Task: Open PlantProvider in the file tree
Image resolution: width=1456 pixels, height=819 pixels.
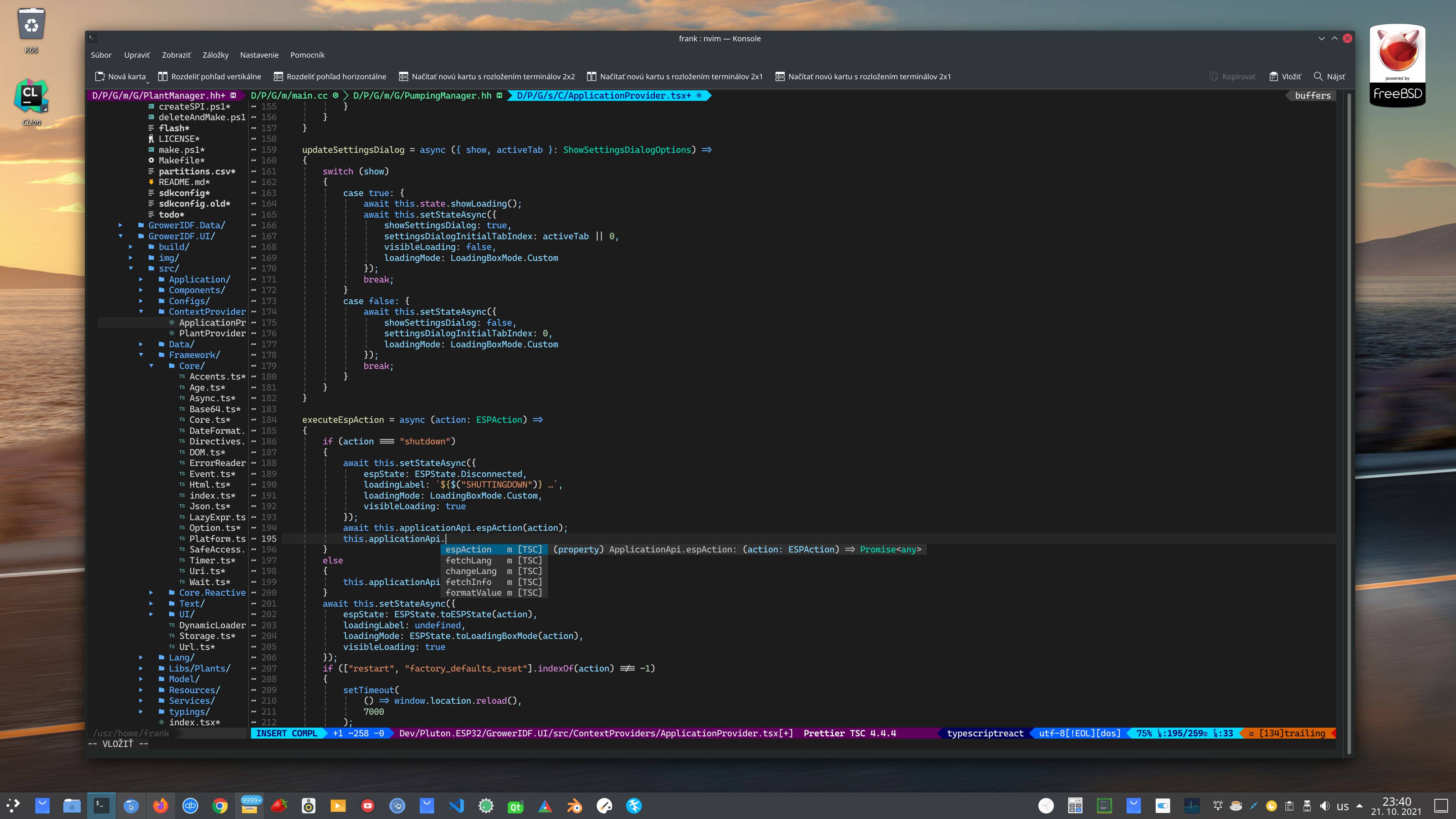Action: click(212, 333)
